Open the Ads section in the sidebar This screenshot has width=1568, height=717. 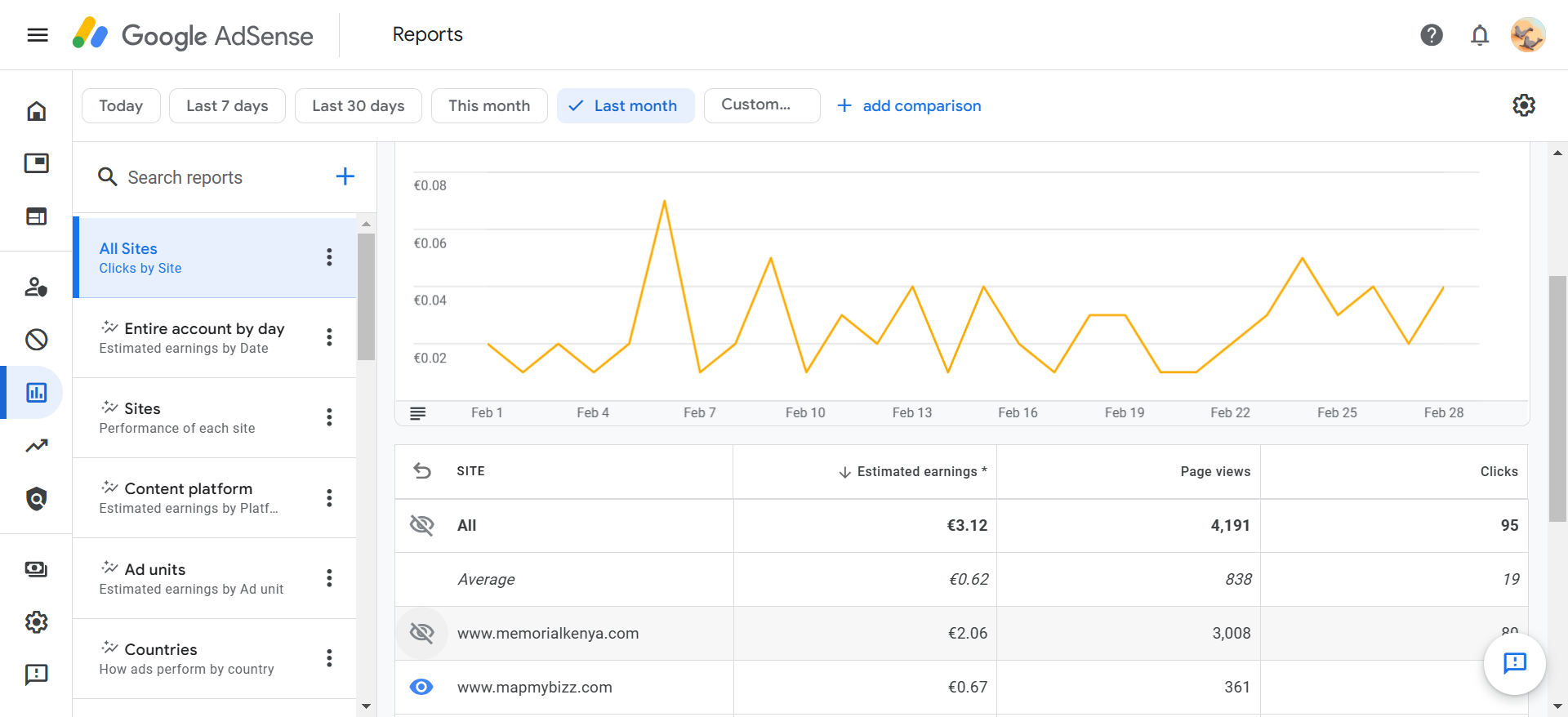coord(37,163)
